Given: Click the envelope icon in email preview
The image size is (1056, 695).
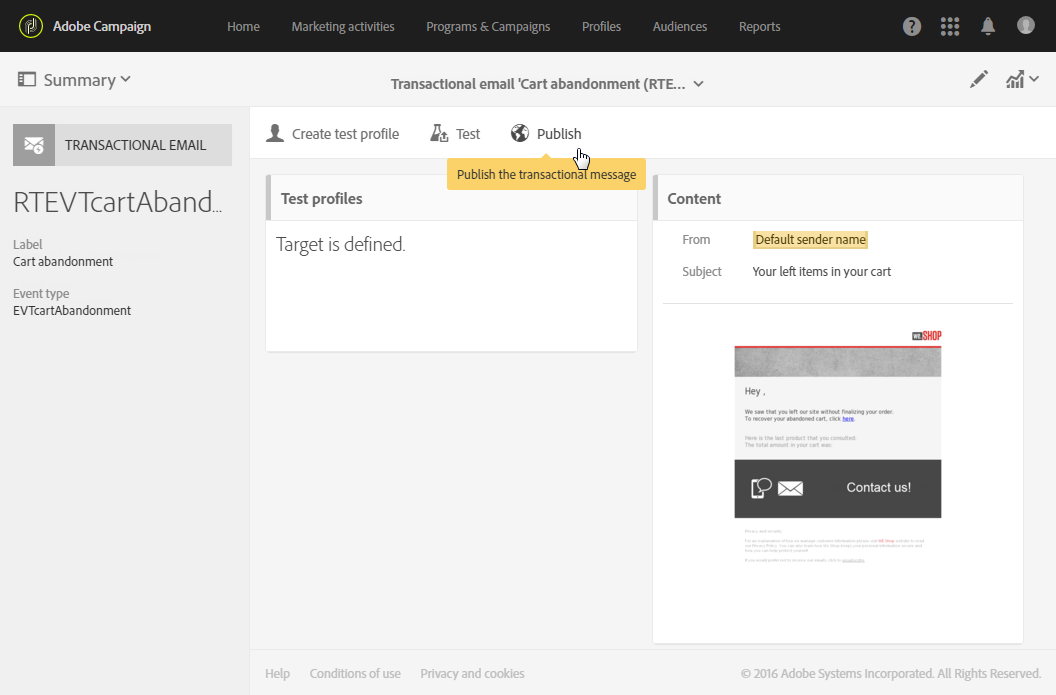Looking at the screenshot, I should click(x=791, y=488).
